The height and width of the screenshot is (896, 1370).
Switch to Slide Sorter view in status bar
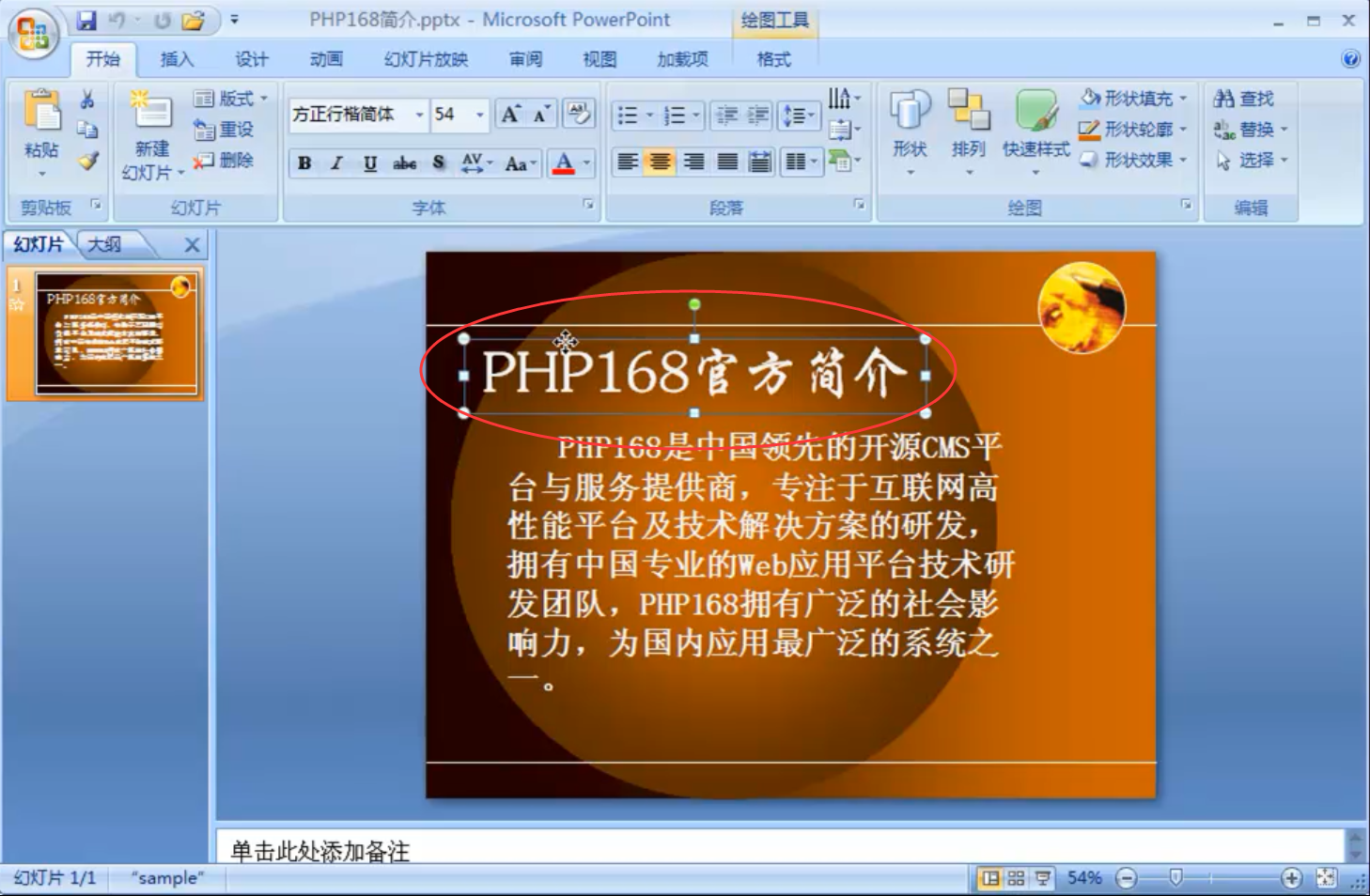click(1016, 878)
